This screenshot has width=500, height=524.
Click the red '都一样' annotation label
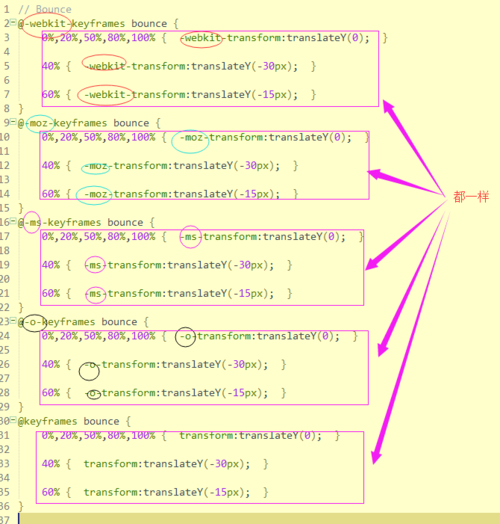tap(471, 197)
